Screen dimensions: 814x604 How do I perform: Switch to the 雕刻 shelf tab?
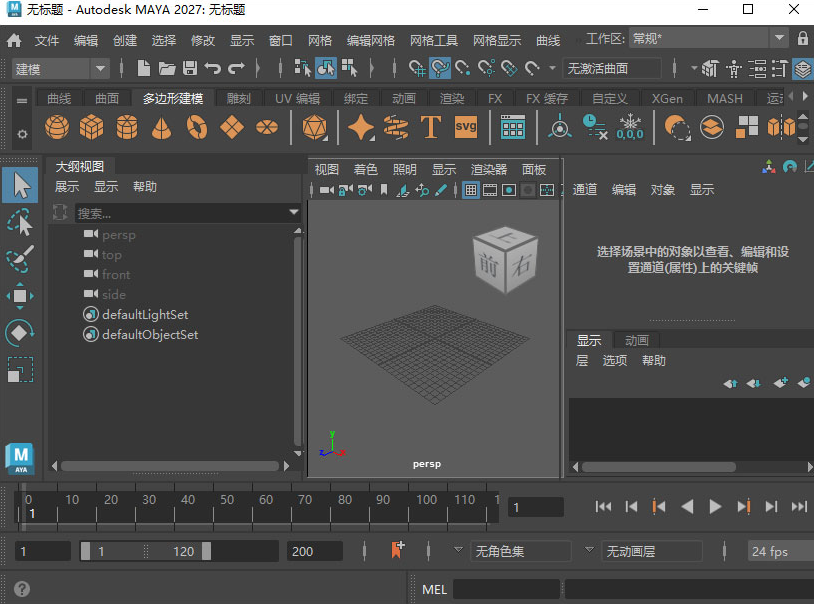(239, 98)
